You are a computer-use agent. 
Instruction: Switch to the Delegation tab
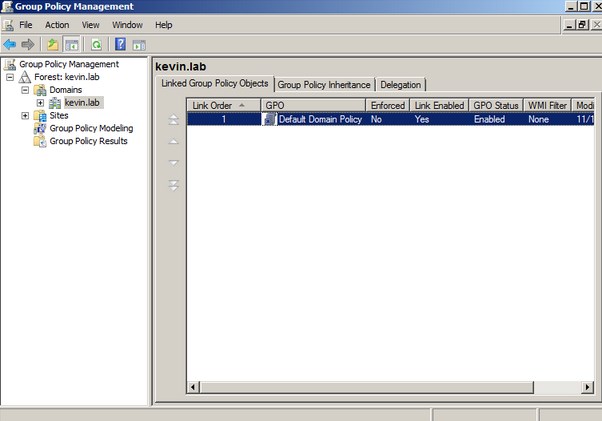[x=400, y=85]
